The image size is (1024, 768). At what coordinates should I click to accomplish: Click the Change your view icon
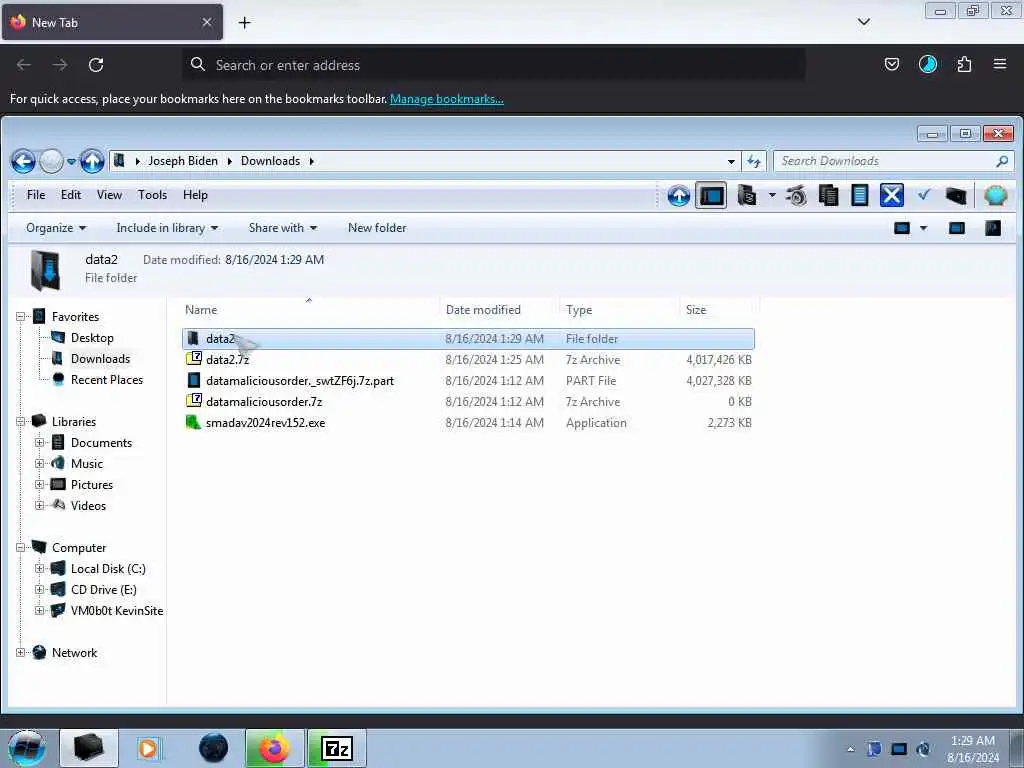click(902, 228)
